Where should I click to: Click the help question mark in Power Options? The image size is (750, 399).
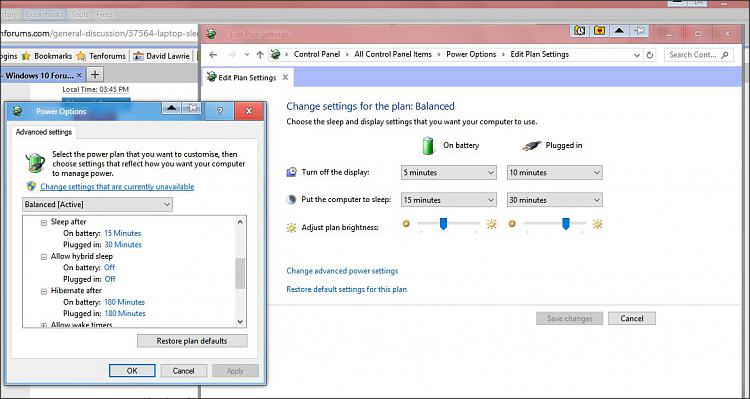click(220, 111)
